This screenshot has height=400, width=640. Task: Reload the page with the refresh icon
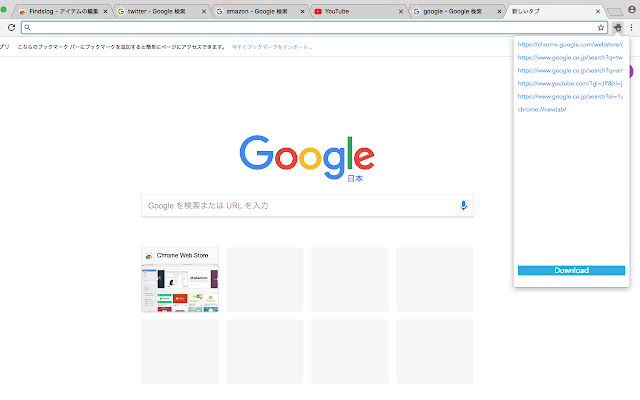coord(11,27)
